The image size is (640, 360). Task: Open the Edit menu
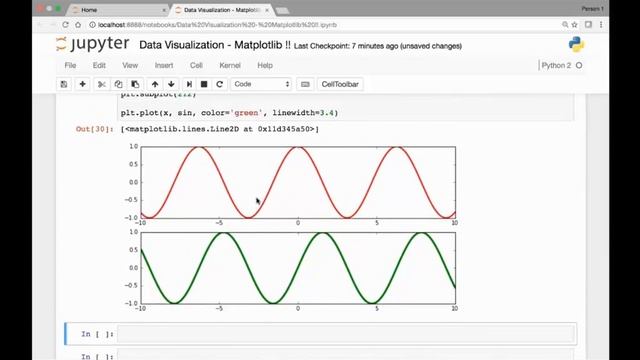pyautogui.click(x=99, y=65)
